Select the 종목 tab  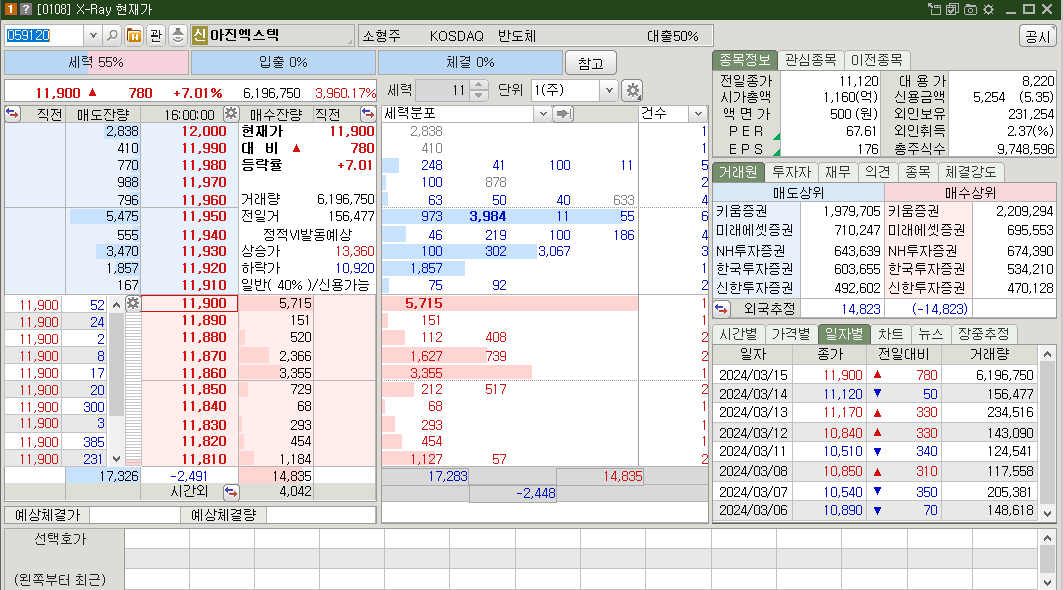917,172
